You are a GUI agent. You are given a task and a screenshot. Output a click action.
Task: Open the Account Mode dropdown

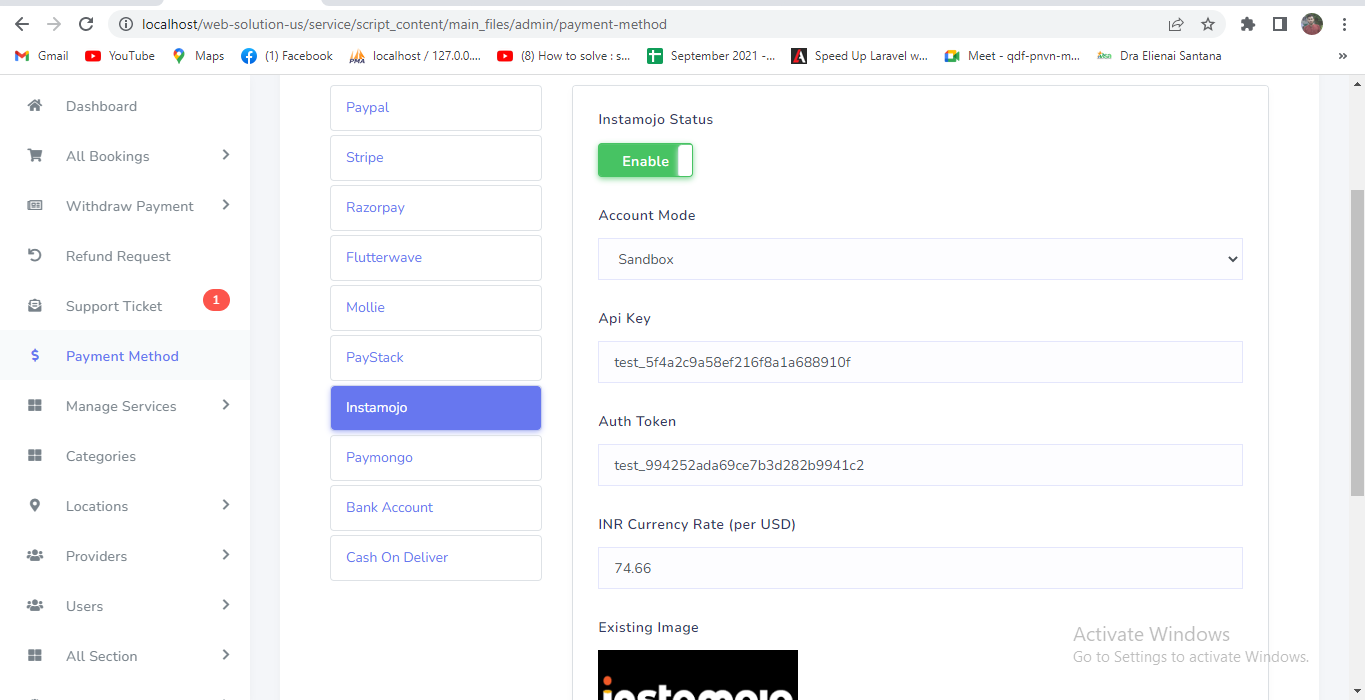pos(920,259)
